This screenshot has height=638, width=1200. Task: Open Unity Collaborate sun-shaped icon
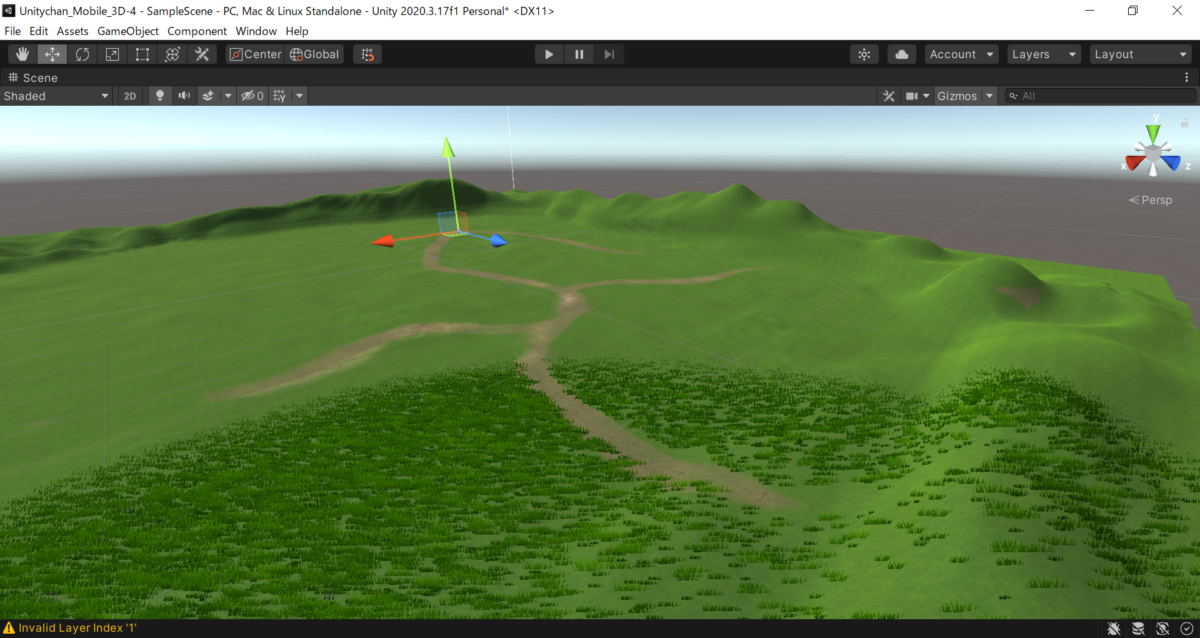[864, 54]
